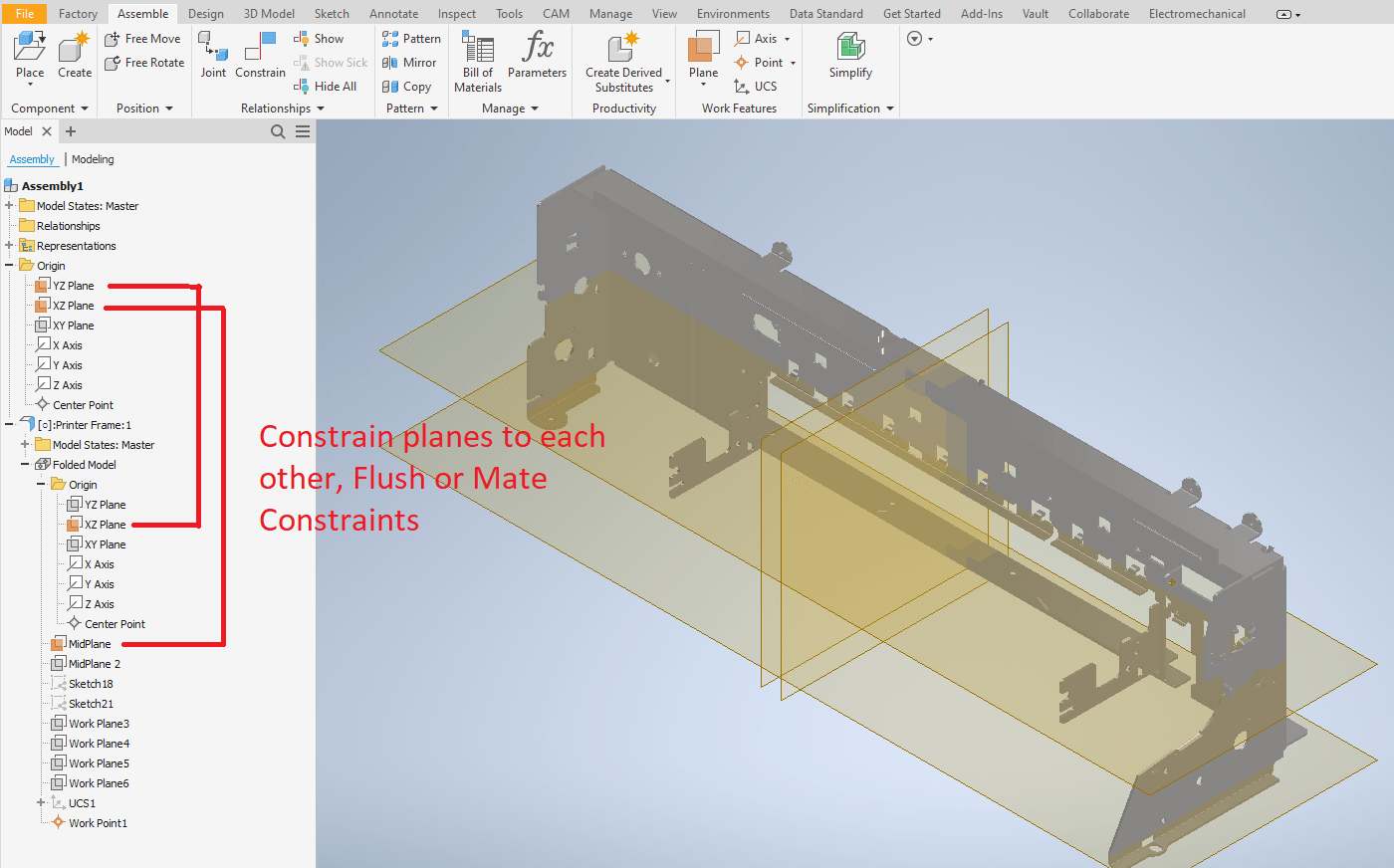
Task: Select the Free Rotate tool
Action: (x=144, y=63)
